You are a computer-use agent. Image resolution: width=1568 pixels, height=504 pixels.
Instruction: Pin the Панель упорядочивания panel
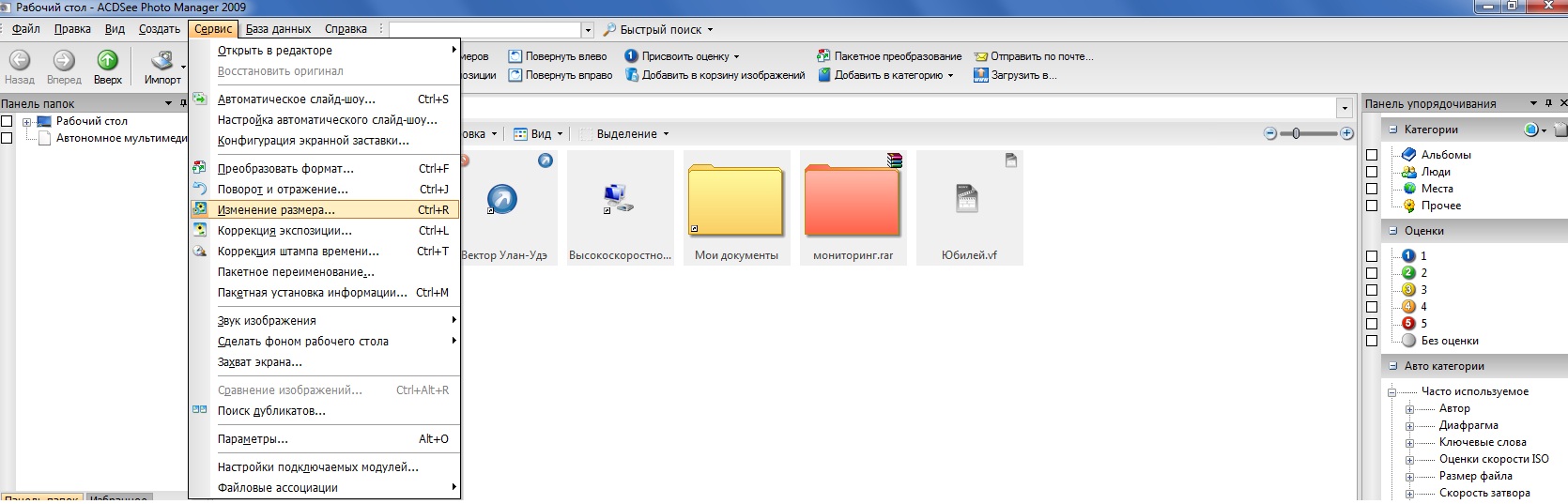click(x=1548, y=103)
